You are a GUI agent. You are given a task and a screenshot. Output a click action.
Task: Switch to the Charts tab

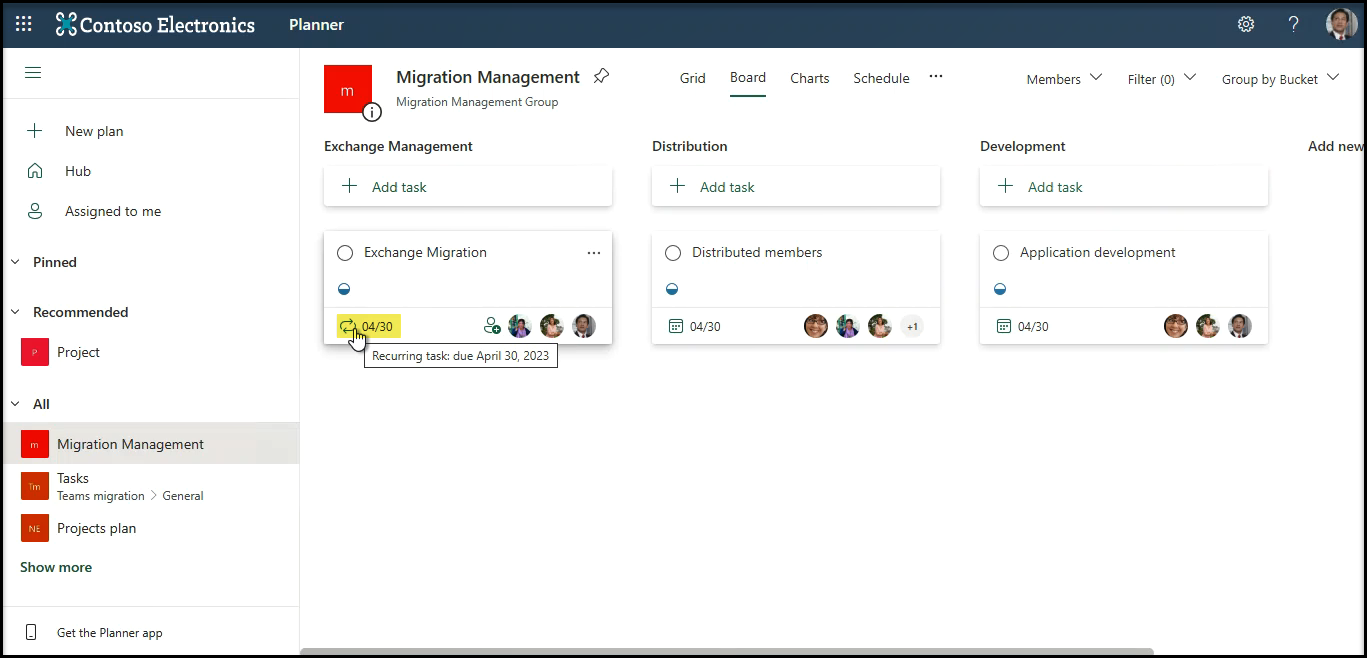coord(809,78)
